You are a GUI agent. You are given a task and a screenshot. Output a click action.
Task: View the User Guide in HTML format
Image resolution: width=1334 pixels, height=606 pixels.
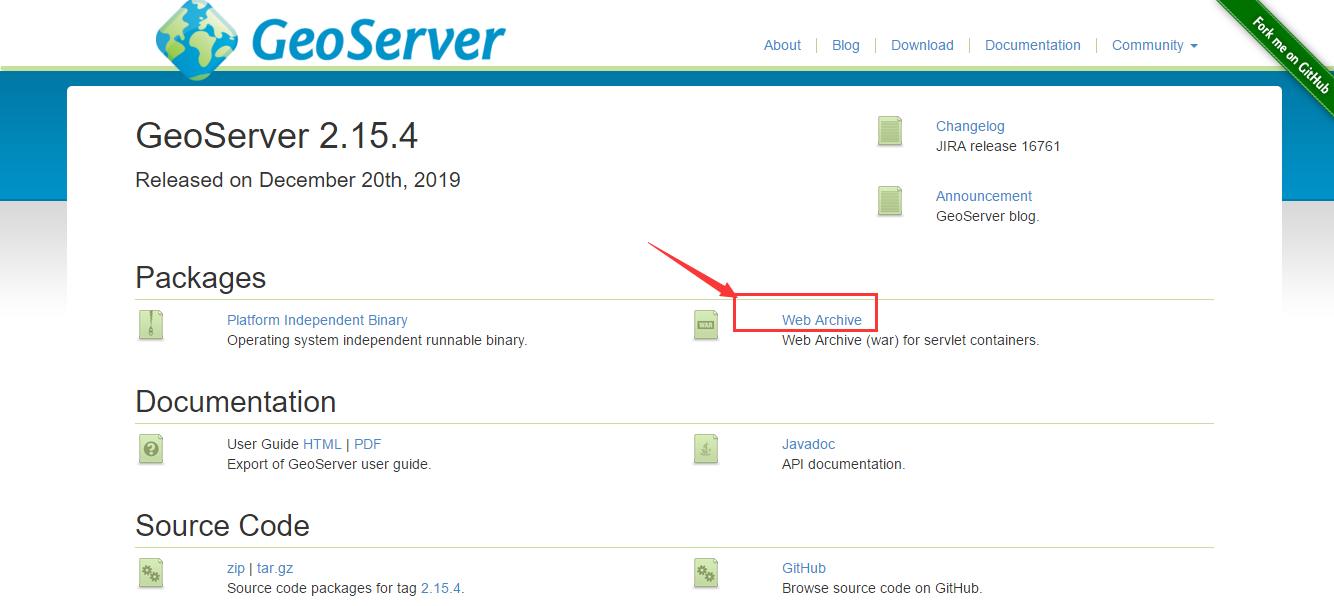click(323, 443)
